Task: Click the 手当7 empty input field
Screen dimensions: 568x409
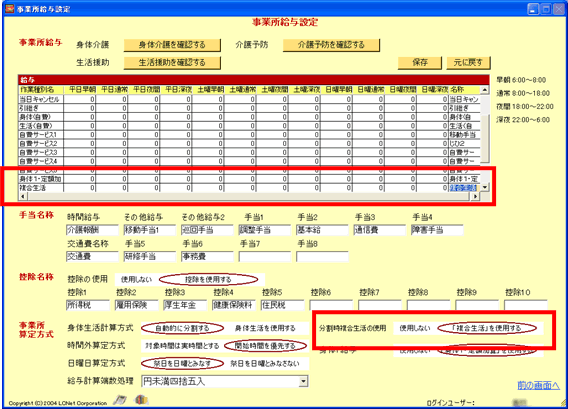Action: coord(265,257)
